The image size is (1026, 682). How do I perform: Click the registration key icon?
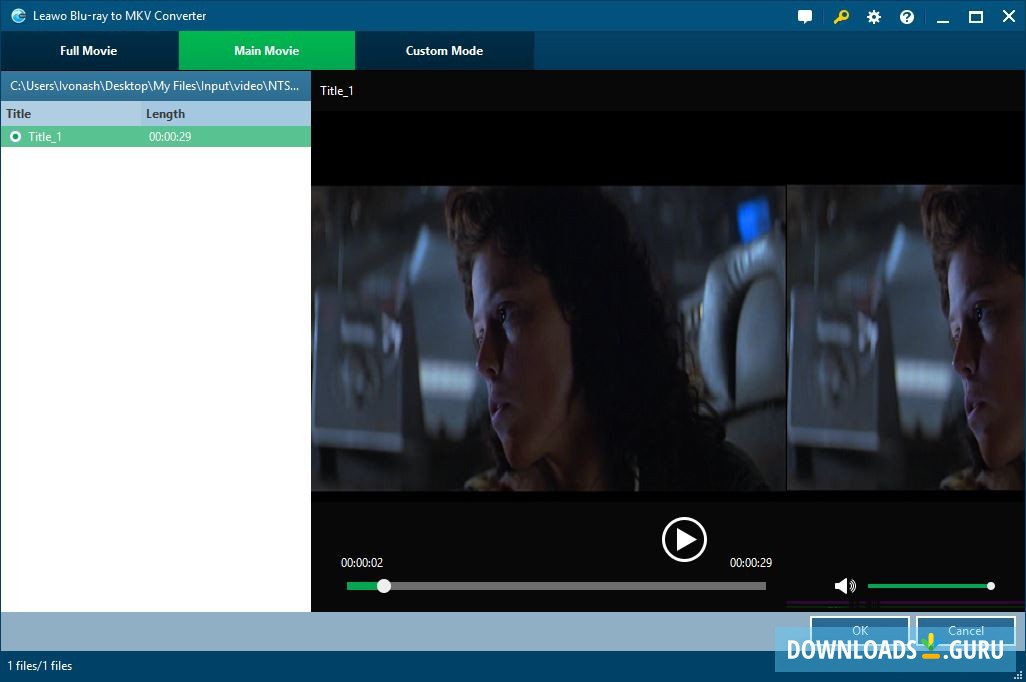click(x=840, y=16)
